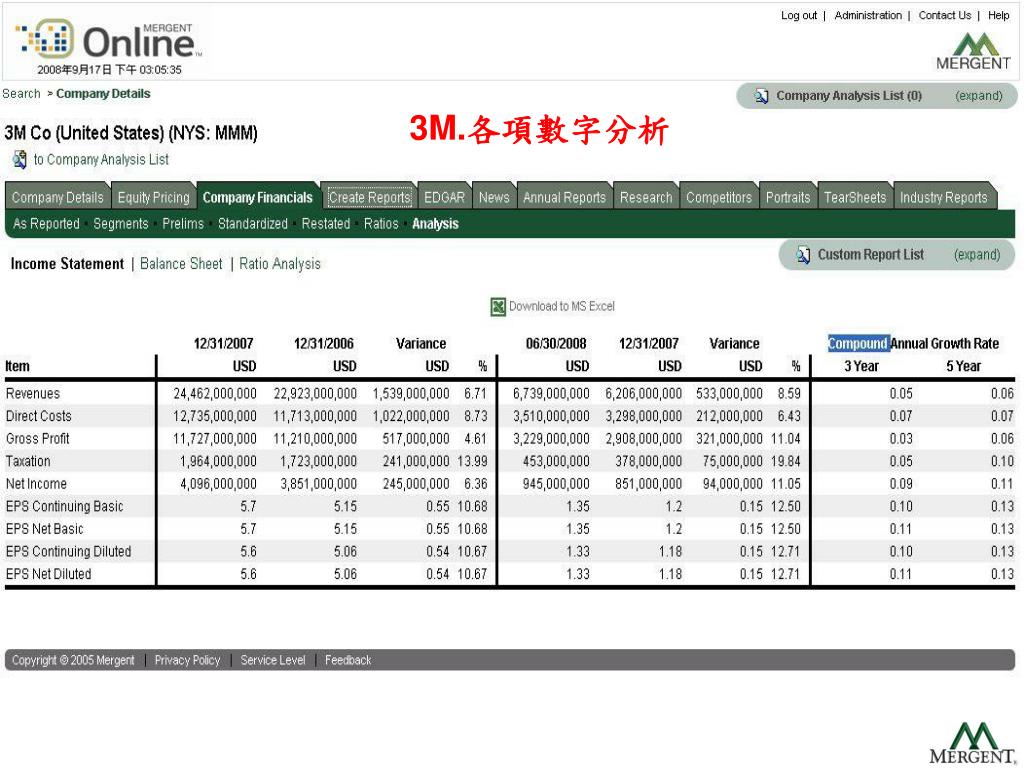Open the Service Level footer link
This screenshot has height=768, width=1024.
tap(273, 660)
